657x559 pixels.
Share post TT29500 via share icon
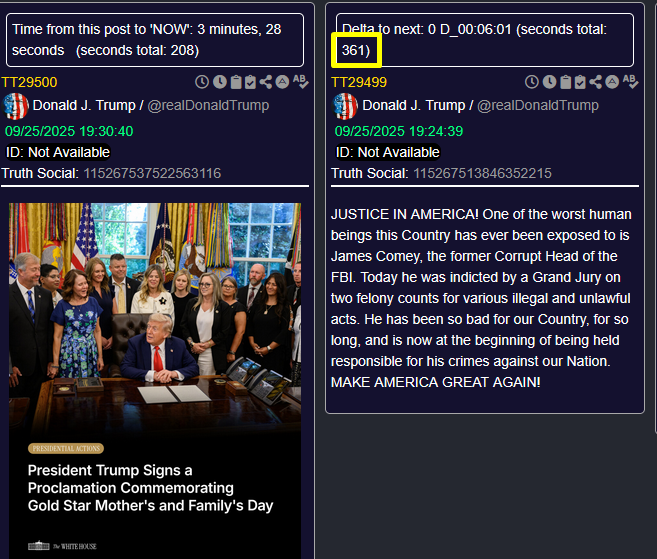pyautogui.click(x=266, y=82)
